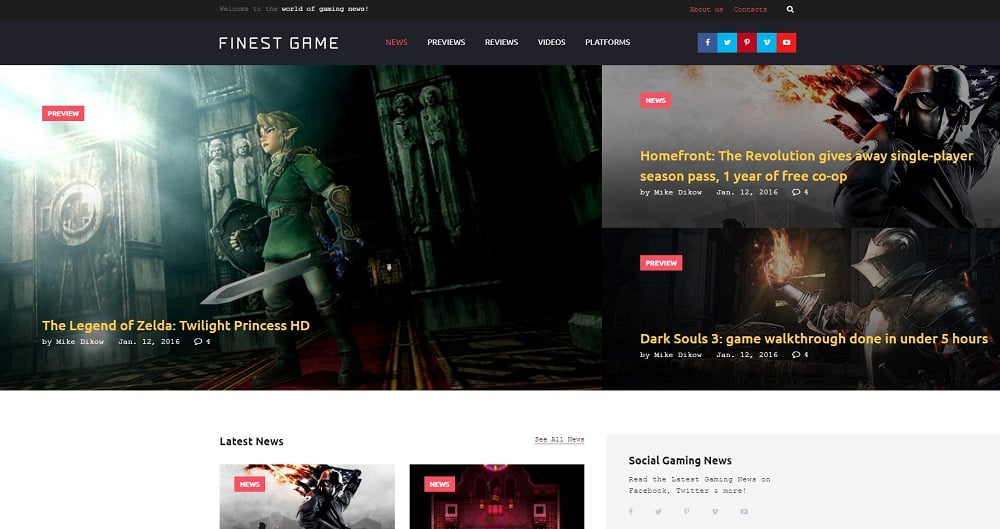Click the Contacts link
This screenshot has width=1000, height=529.
point(750,10)
